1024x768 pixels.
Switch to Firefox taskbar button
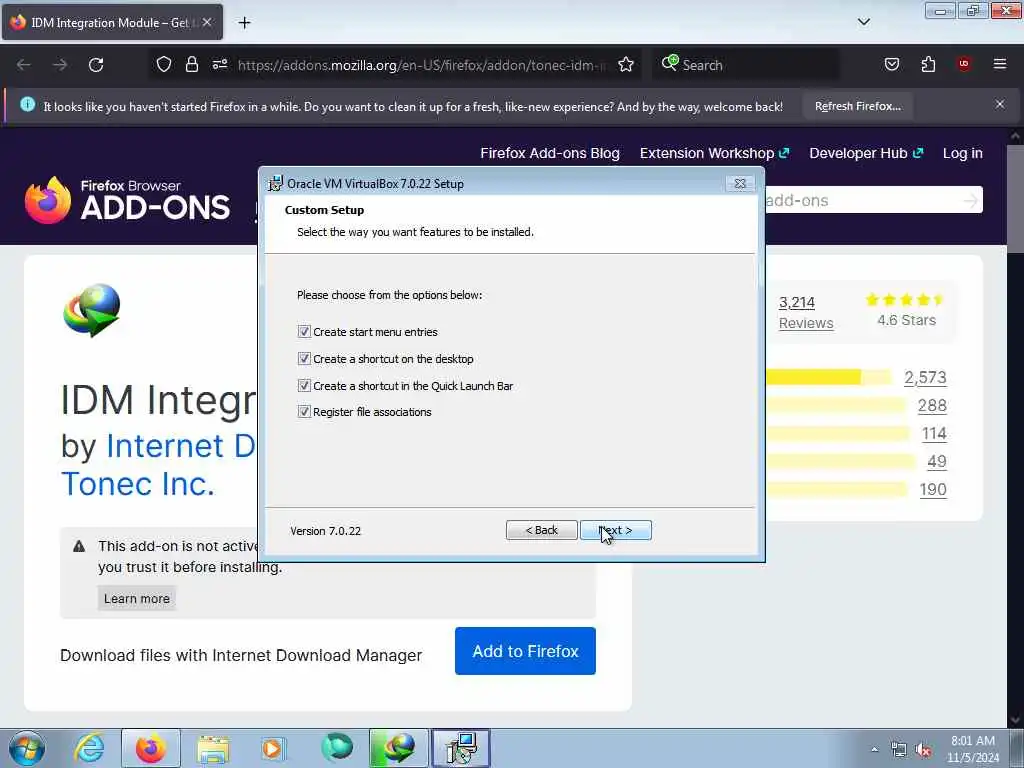pyautogui.click(x=151, y=748)
